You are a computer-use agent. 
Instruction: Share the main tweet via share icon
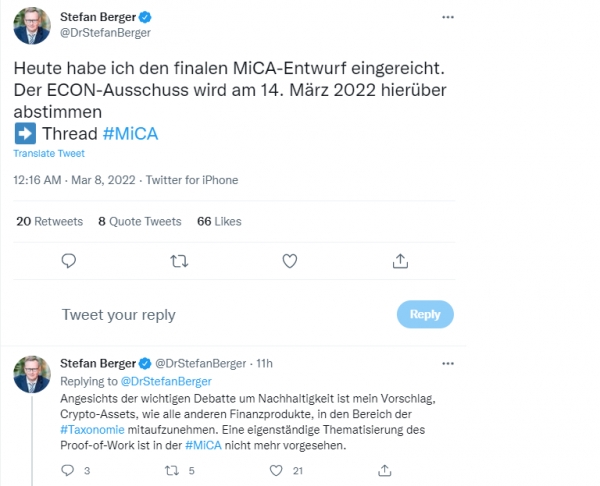point(400,261)
